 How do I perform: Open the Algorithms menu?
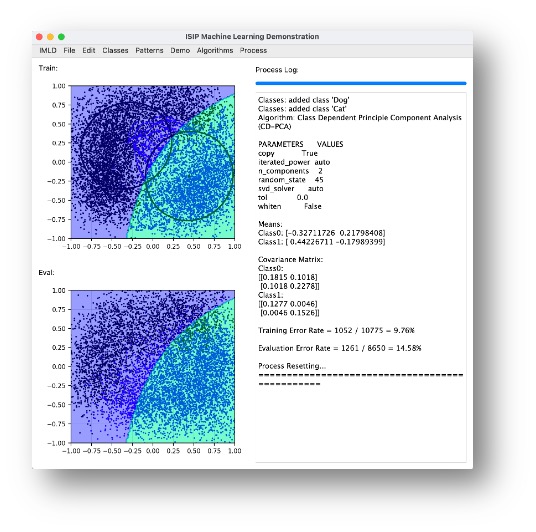pos(215,51)
